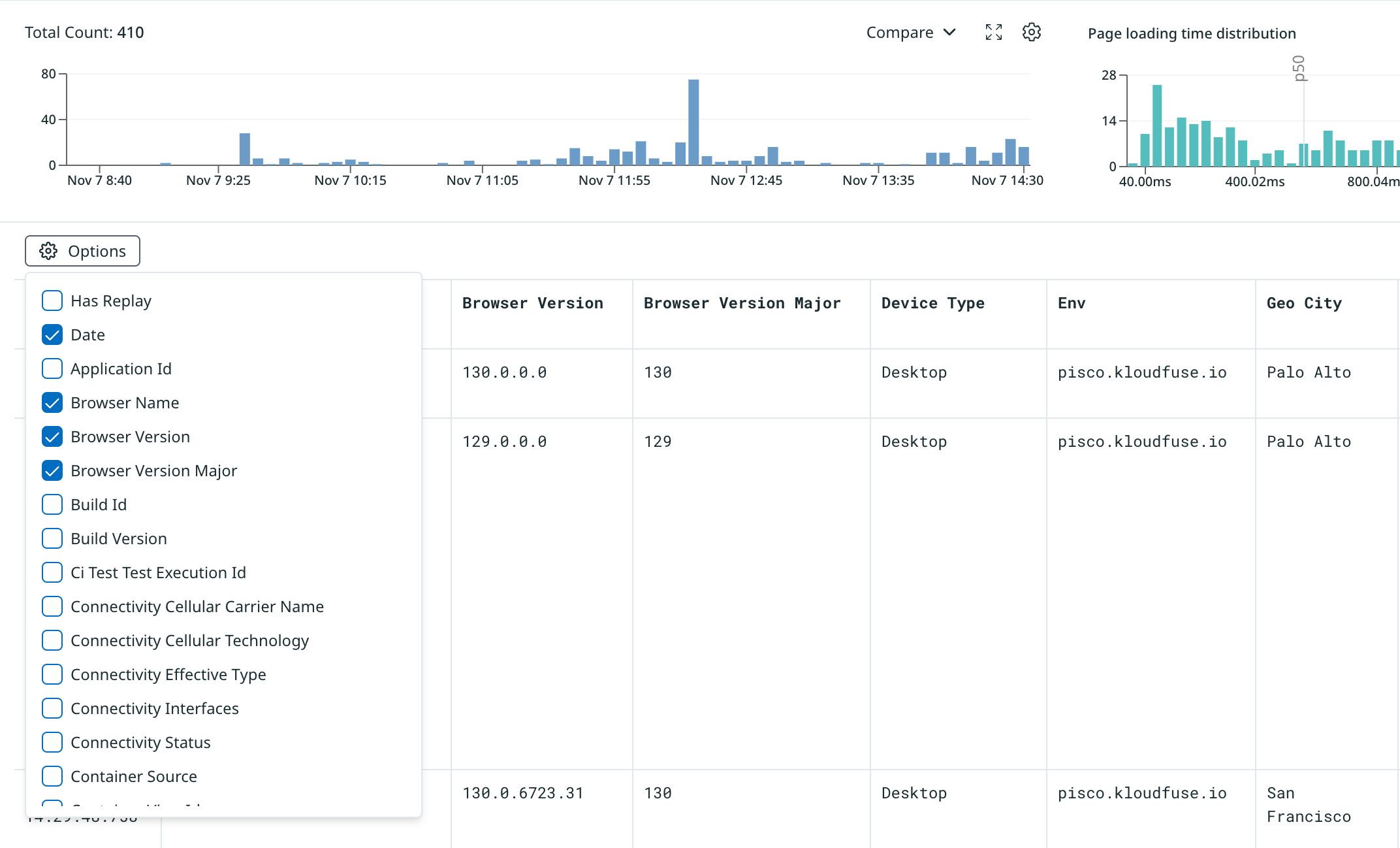Image resolution: width=1400 pixels, height=848 pixels.
Task: Click the Compare chevron arrow
Action: 950,33
